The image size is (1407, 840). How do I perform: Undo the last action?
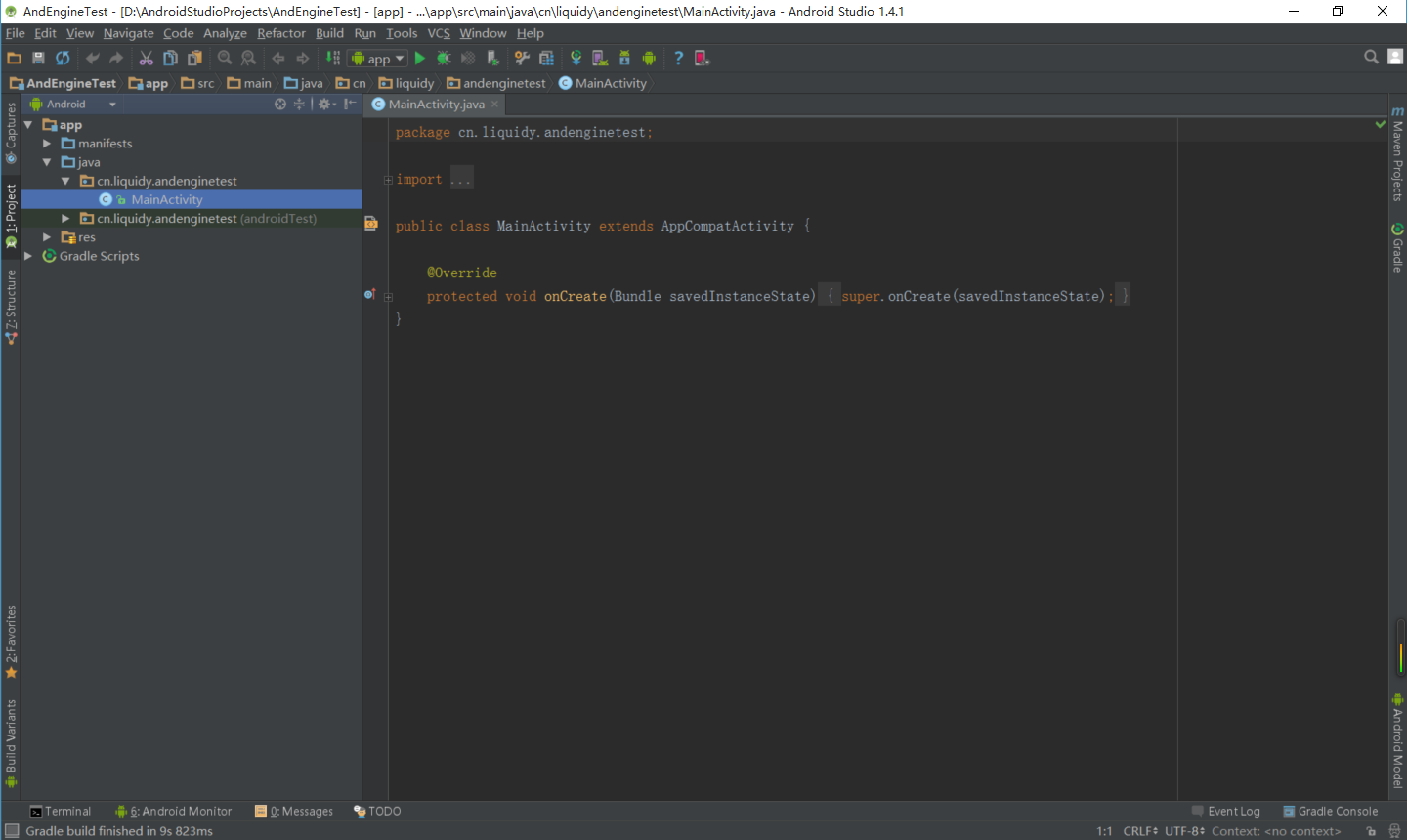point(92,59)
